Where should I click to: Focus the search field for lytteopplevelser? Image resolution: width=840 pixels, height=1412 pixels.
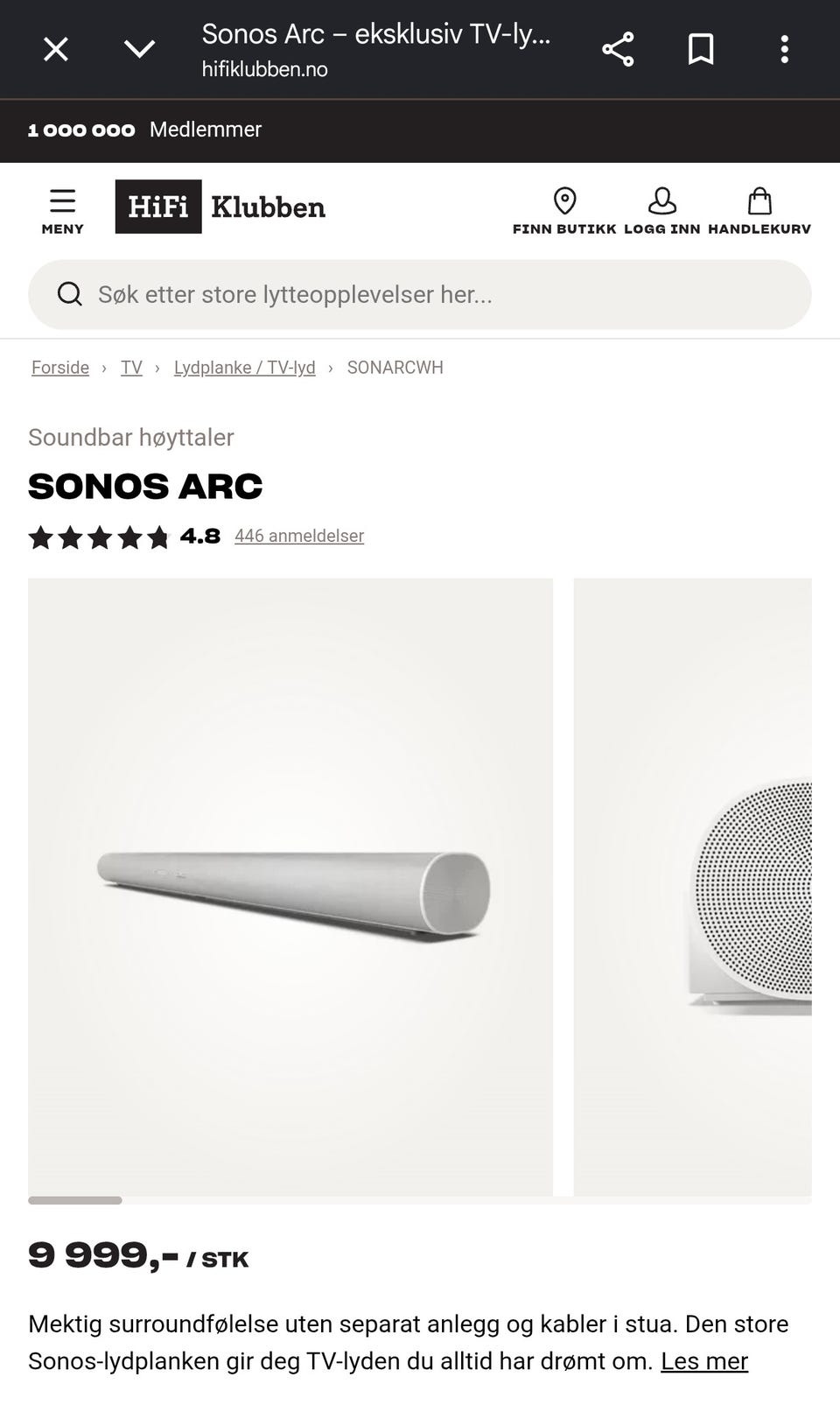tap(420, 294)
